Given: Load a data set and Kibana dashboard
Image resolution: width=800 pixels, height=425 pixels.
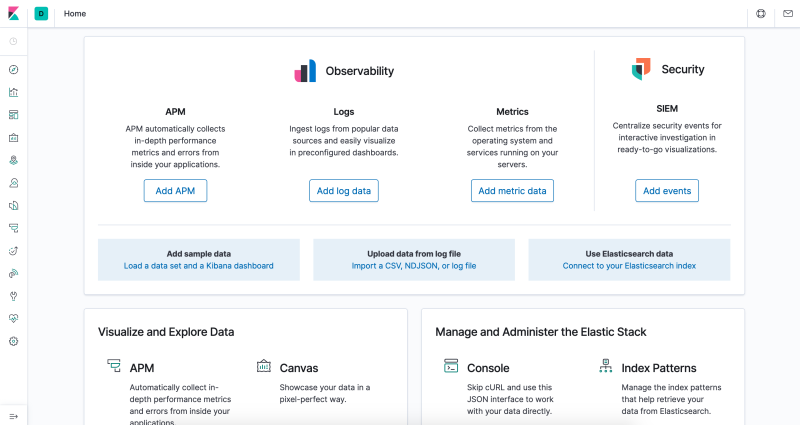Looking at the screenshot, I should (198, 266).
